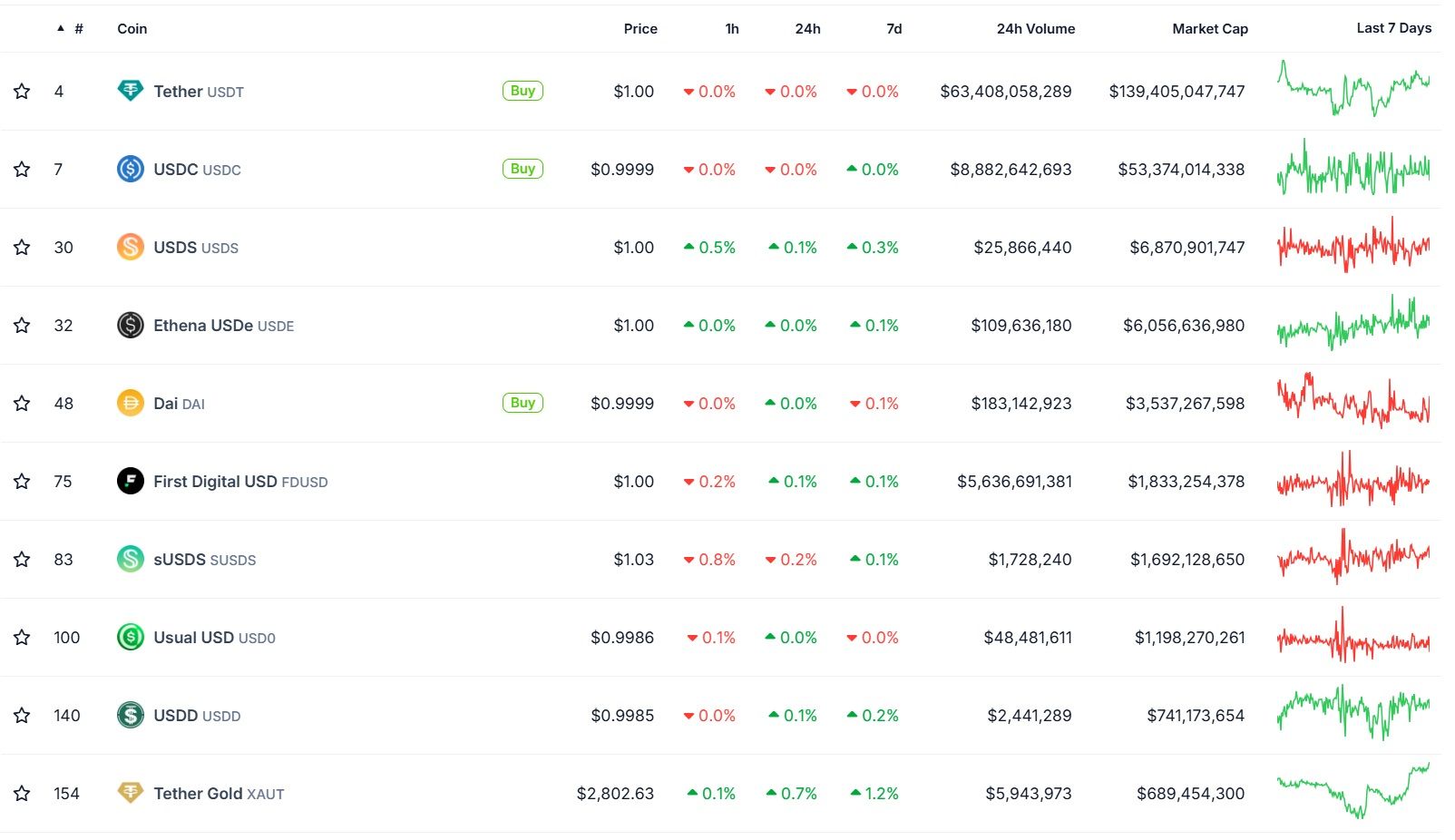Open the USDD coin name link
Image resolution: width=1455 pixels, height=840 pixels.
point(197,715)
